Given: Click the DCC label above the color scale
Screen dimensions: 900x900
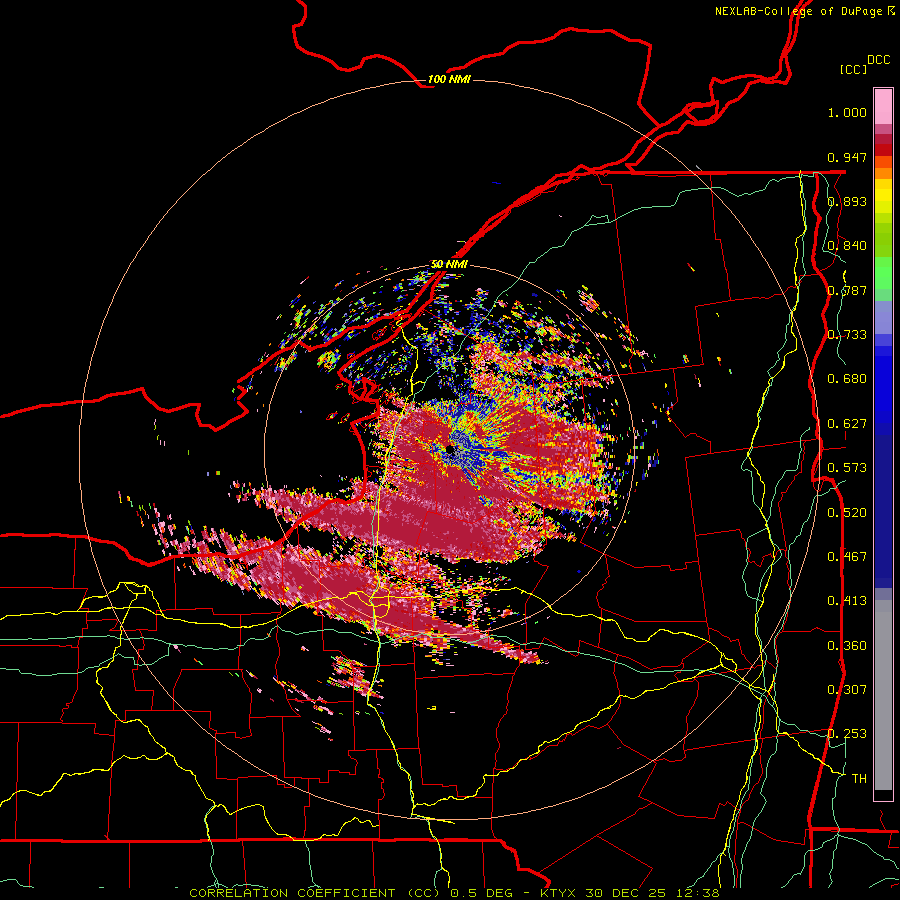Looking at the screenshot, I should pyautogui.click(x=879, y=60).
